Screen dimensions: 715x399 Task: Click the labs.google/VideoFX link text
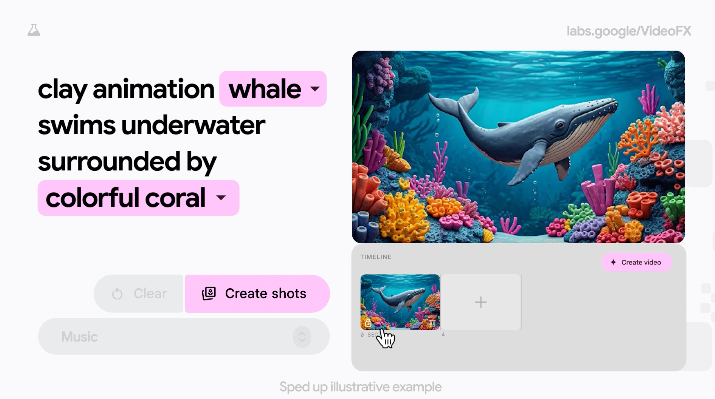click(629, 31)
